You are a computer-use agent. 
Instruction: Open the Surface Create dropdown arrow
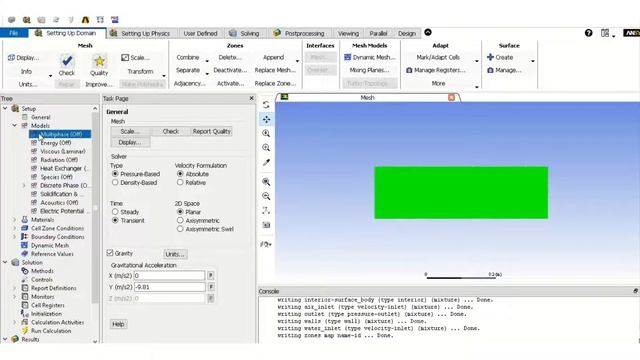[x=533, y=61]
